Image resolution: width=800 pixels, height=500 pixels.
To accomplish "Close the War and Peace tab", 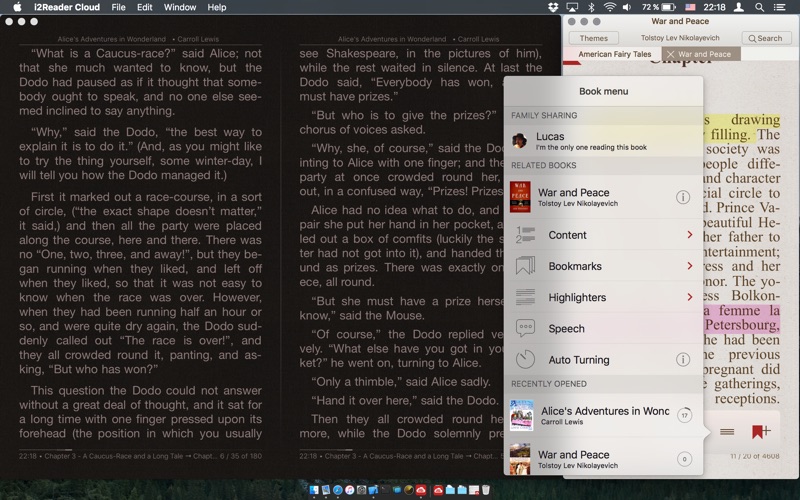I will click(670, 54).
